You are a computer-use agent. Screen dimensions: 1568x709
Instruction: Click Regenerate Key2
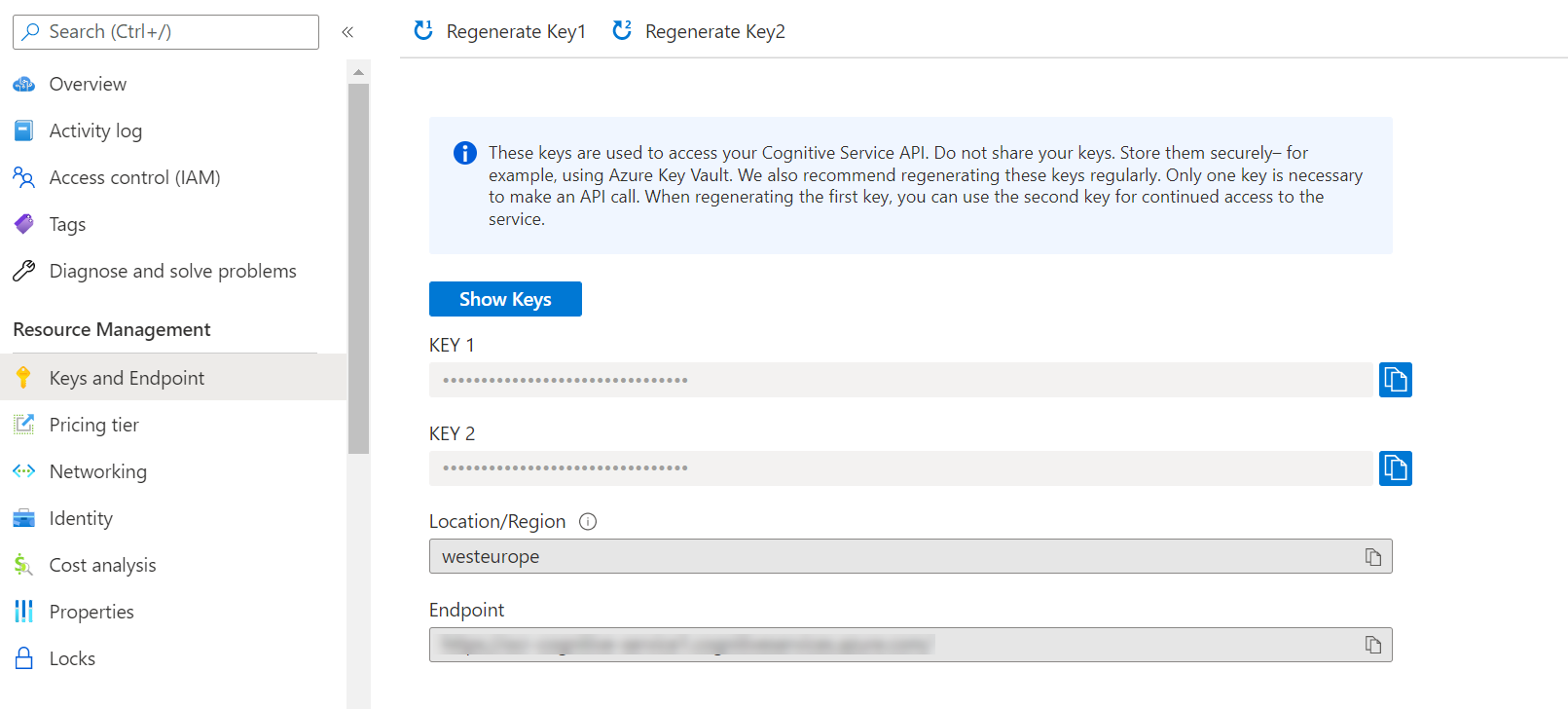pyautogui.click(x=699, y=31)
